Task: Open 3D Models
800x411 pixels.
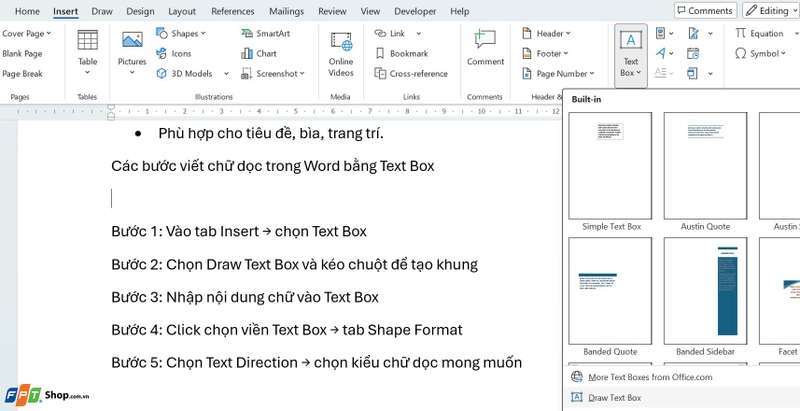Action: click(184, 73)
